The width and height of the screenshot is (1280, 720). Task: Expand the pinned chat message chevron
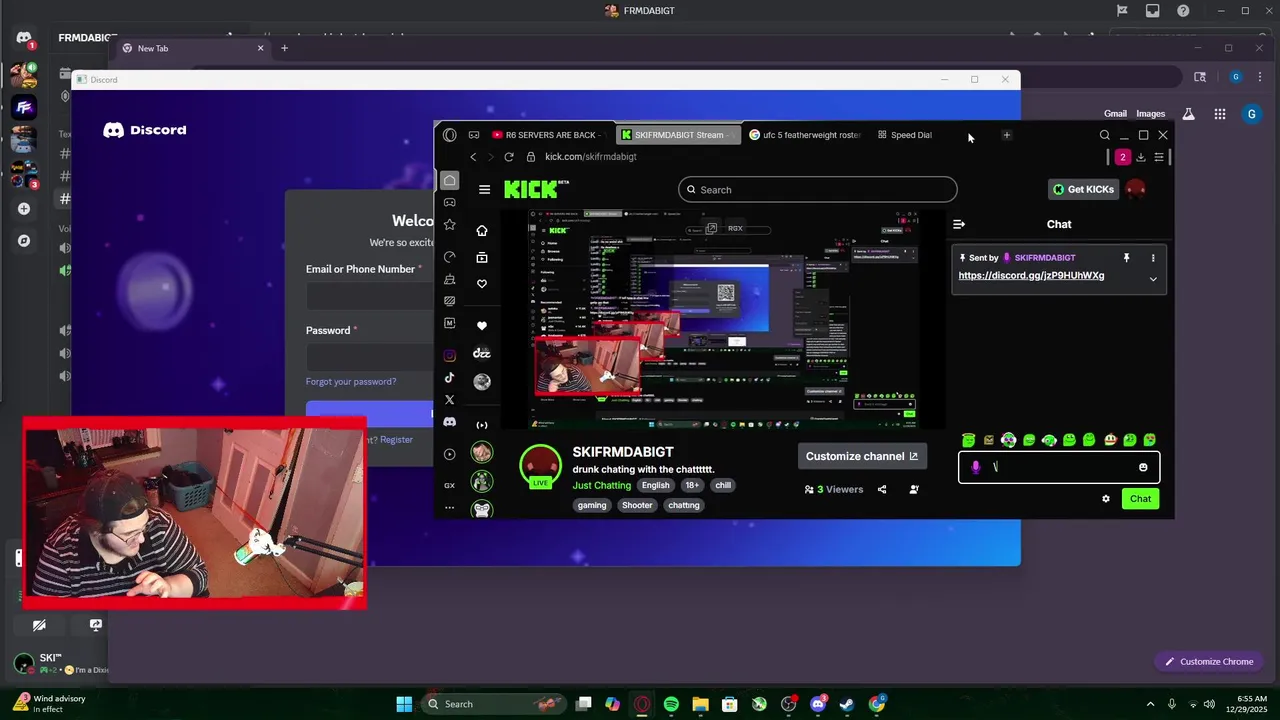click(x=1153, y=279)
